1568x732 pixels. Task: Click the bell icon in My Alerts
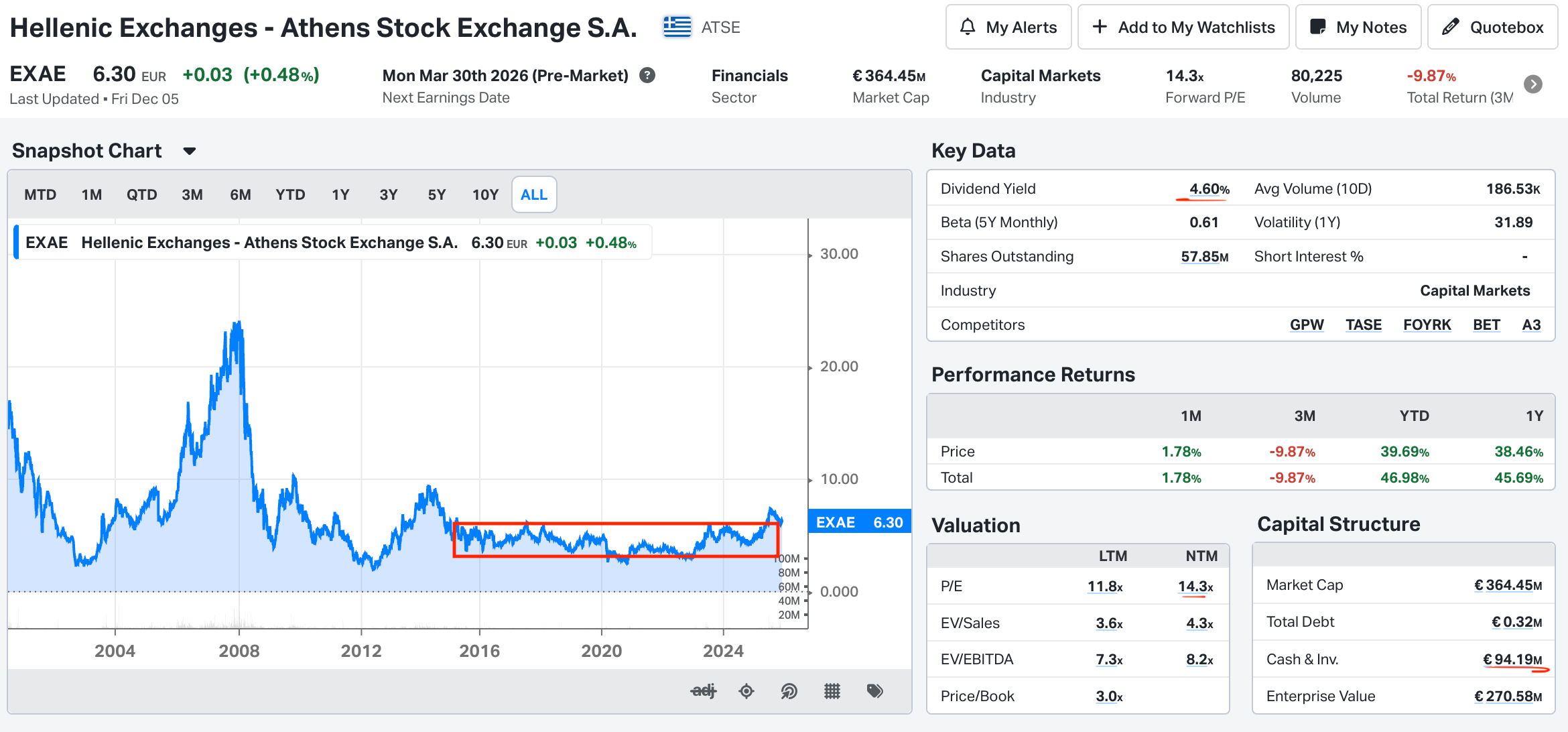pyautogui.click(x=968, y=27)
